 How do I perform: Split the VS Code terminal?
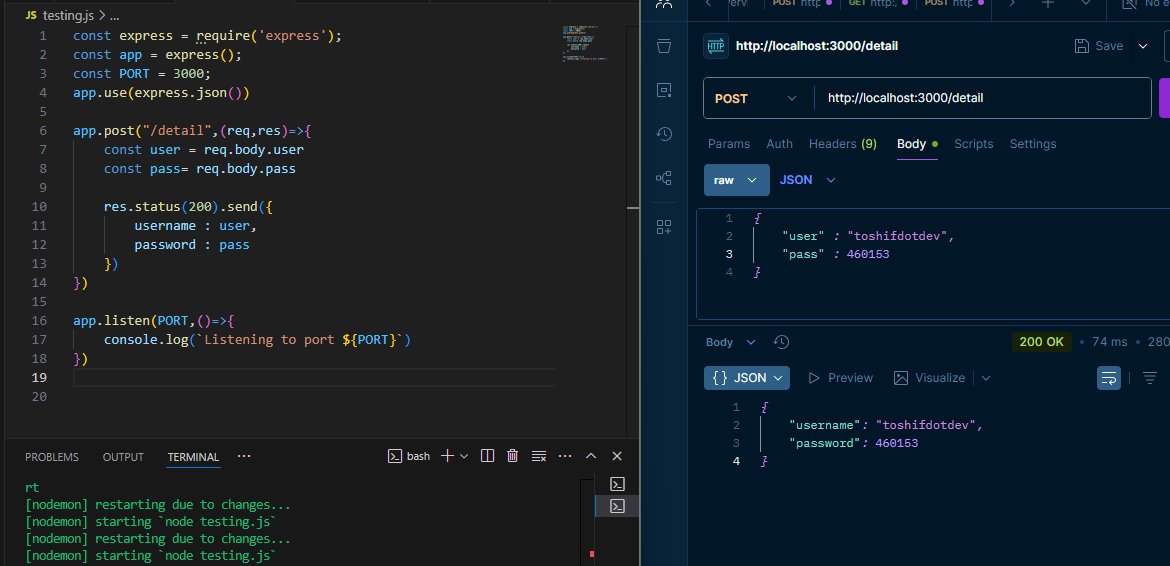pyautogui.click(x=487, y=456)
